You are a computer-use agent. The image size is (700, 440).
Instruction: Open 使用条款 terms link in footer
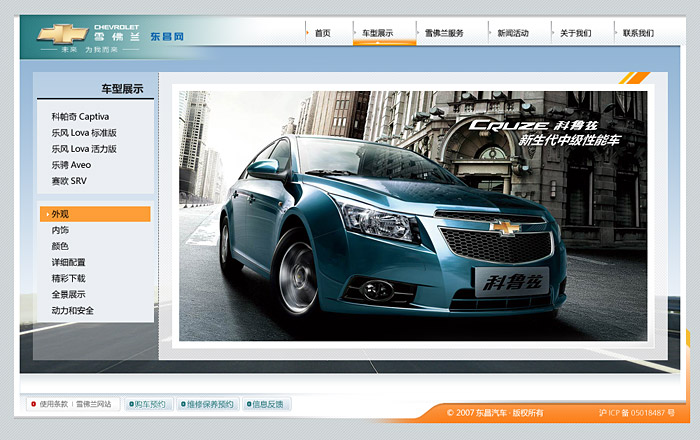[54, 404]
